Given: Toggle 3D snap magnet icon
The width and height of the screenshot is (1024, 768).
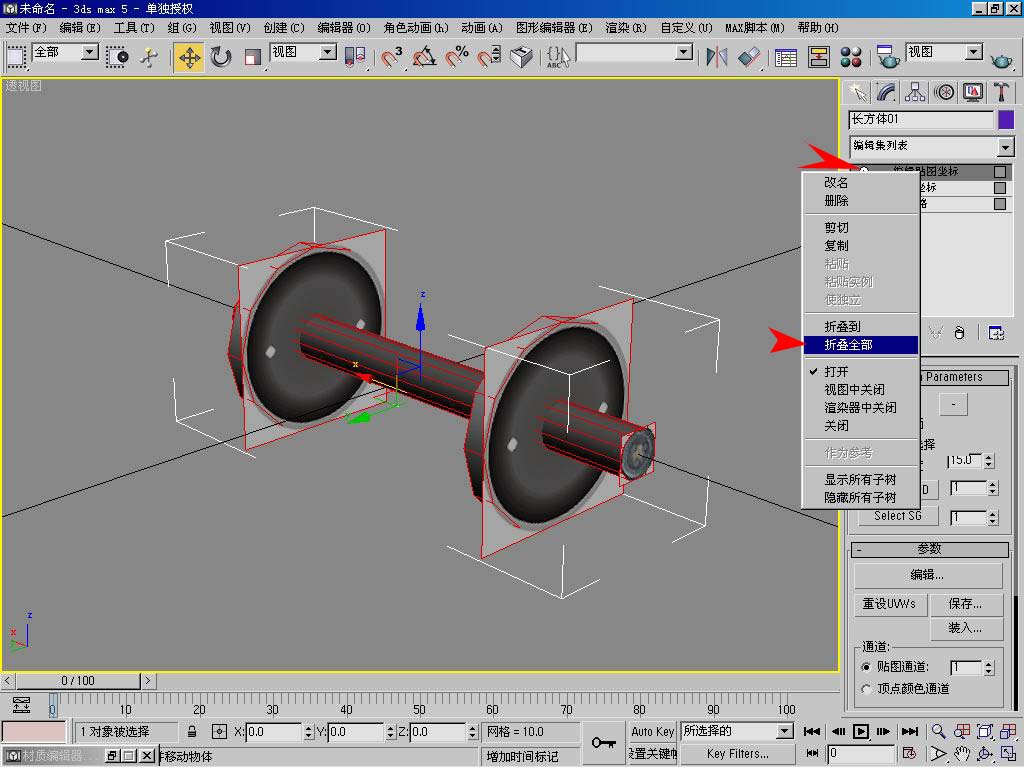Looking at the screenshot, I should coord(392,57).
